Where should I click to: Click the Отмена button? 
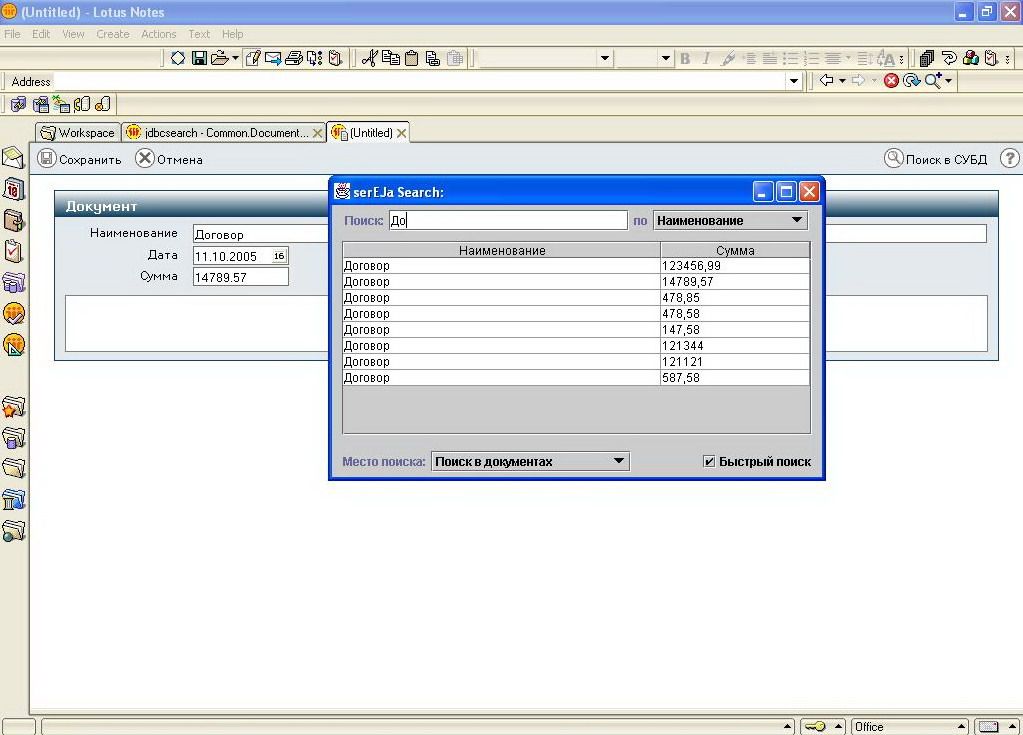pos(169,159)
